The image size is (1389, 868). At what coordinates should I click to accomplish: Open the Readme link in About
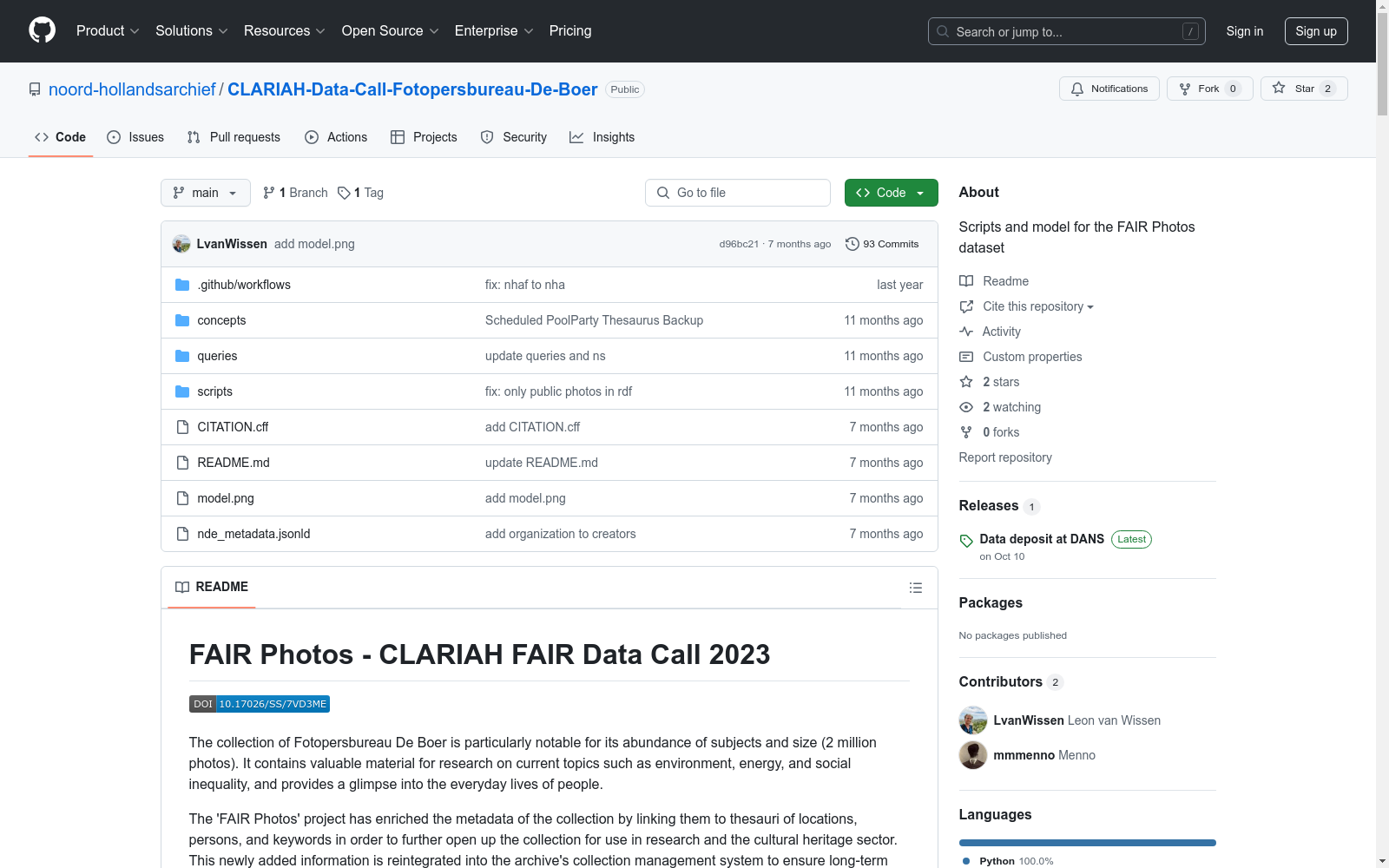pyautogui.click(x=1005, y=281)
